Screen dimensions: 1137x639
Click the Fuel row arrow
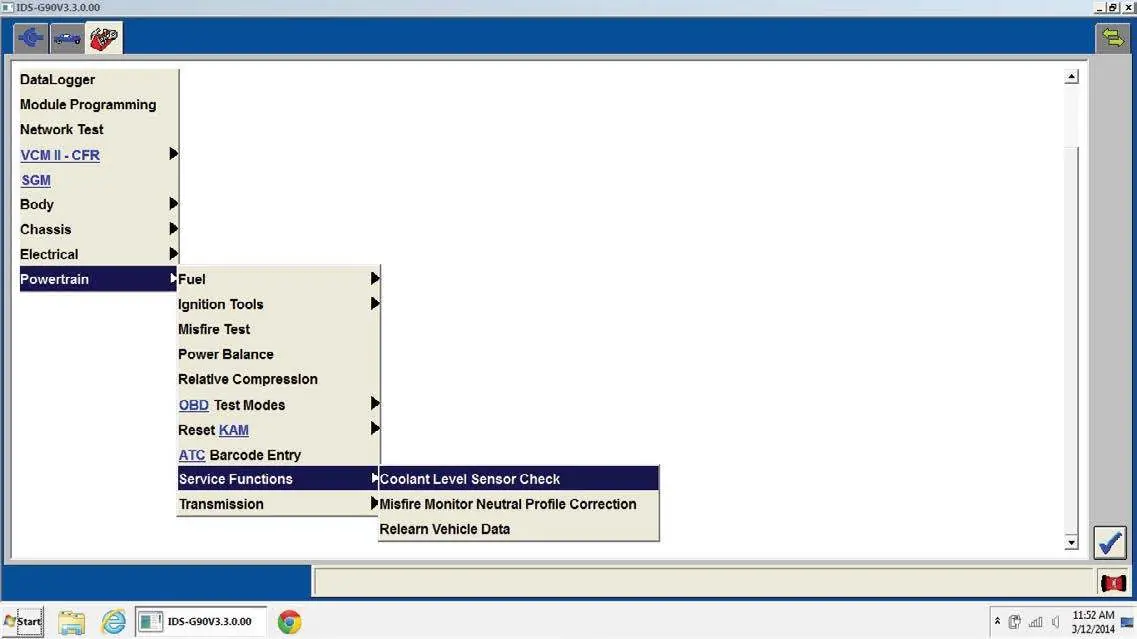(x=375, y=279)
